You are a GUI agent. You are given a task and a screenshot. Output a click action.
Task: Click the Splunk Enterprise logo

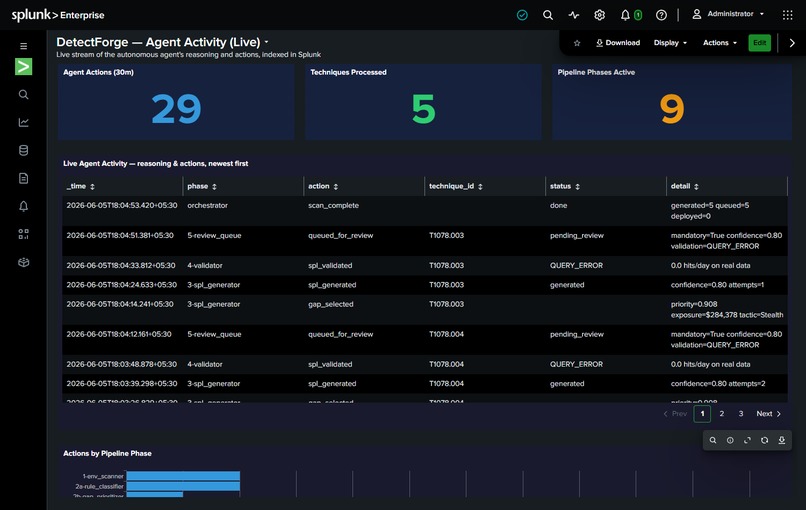[x=58, y=15]
